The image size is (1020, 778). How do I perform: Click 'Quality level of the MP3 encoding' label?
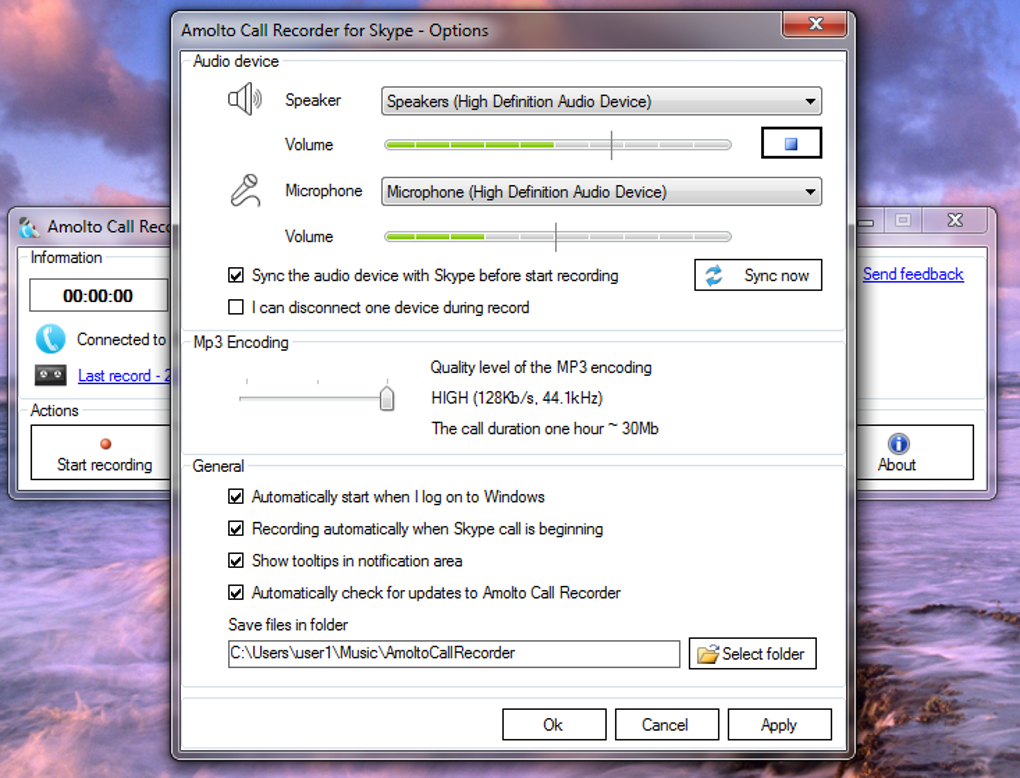[x=541, y=368]
